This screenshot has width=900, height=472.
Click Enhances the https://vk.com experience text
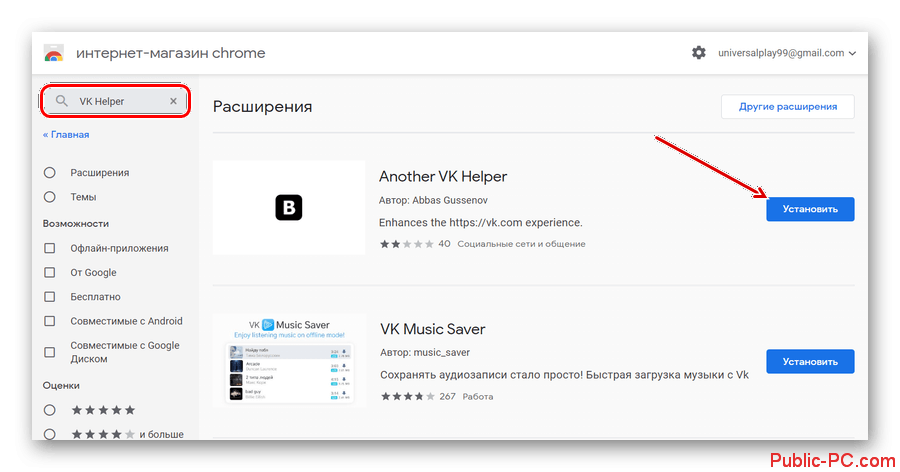click(480, 223)
